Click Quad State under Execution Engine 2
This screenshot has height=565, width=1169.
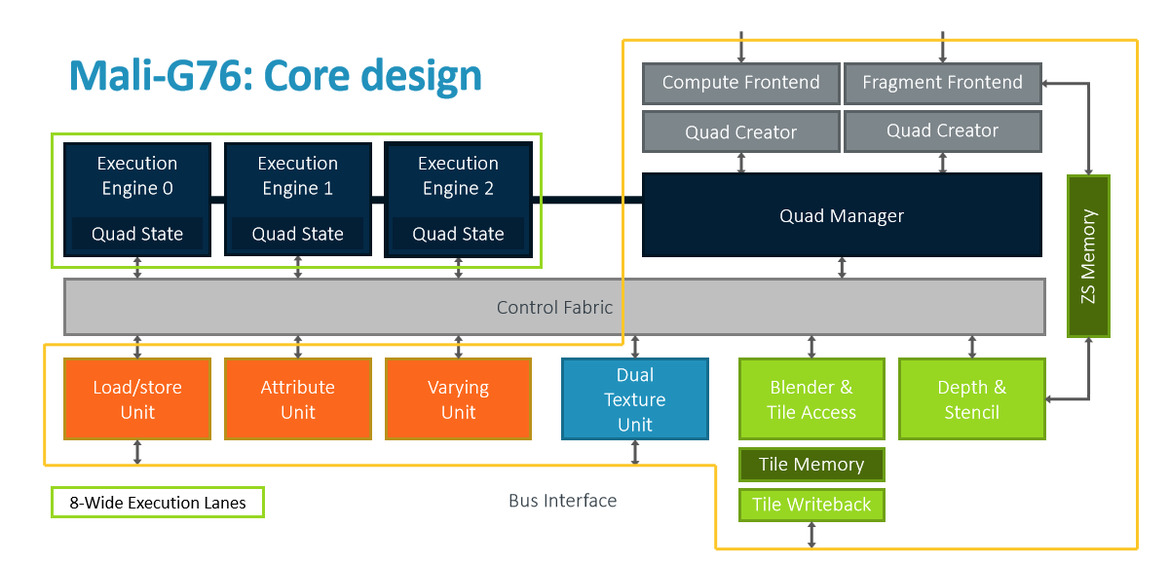click(x=459, y=234)
